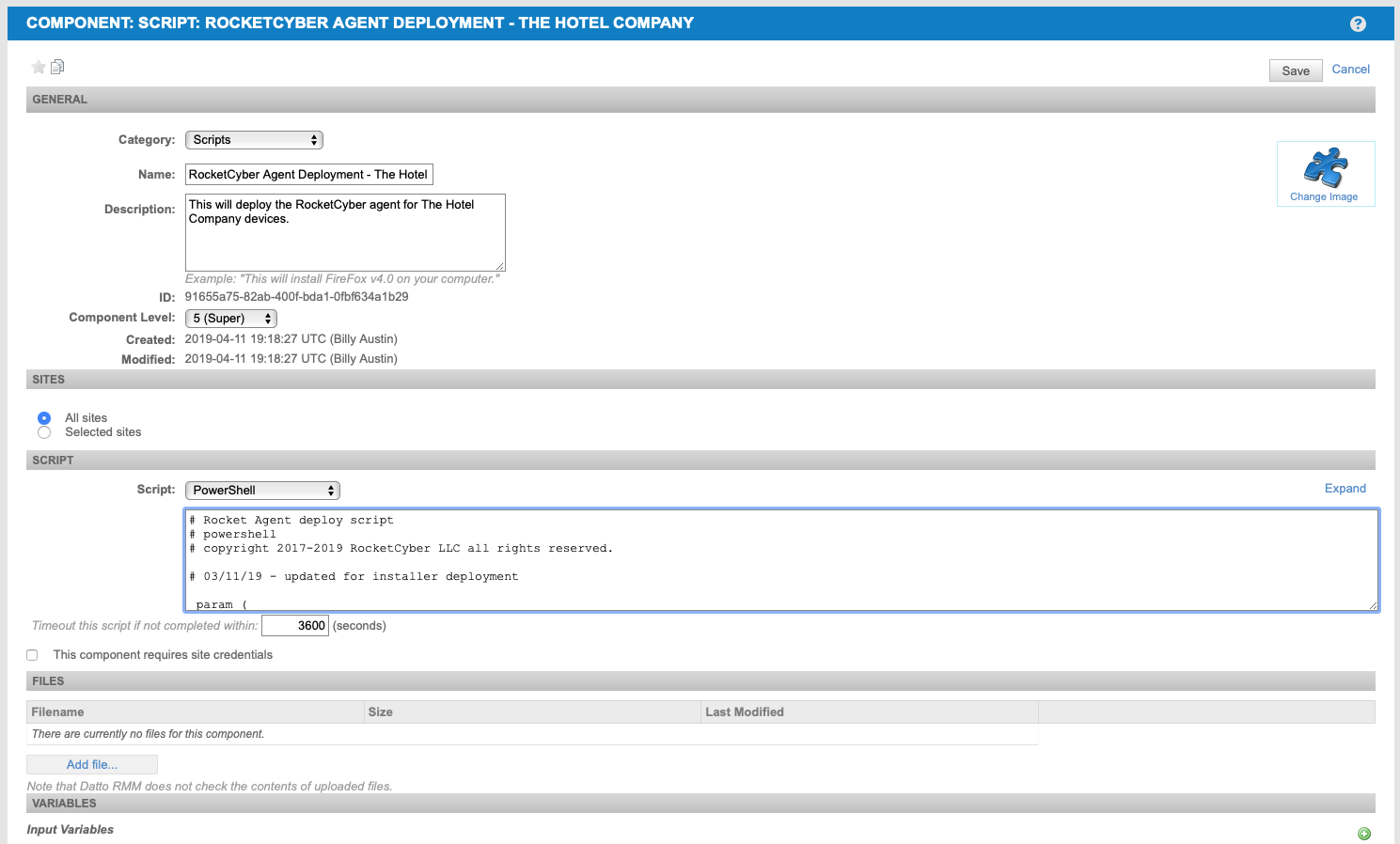
Task: Click the timeout seconds field showing 3600
Action: tap(295, 626)
